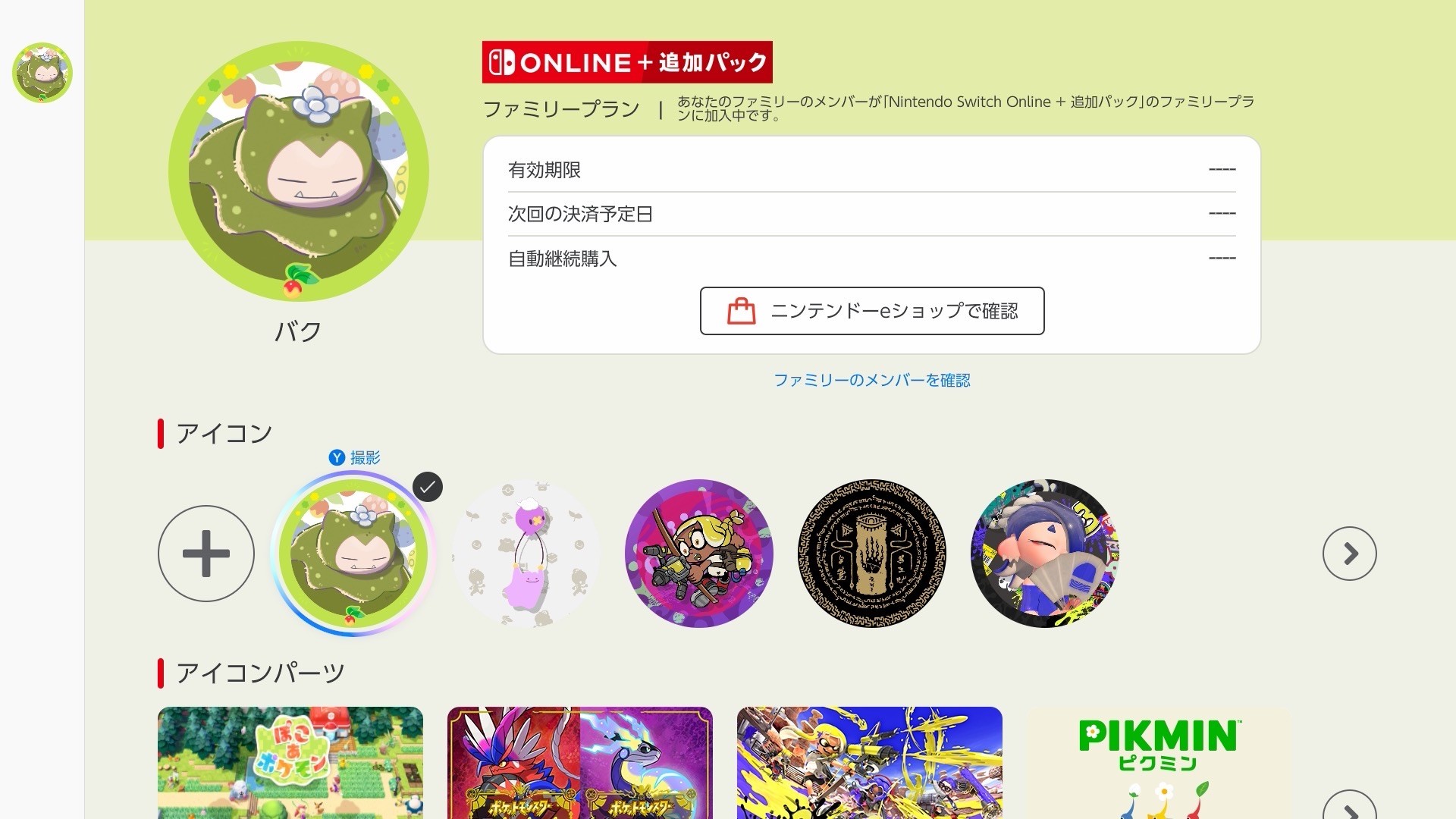Select the highlighted Snorlax icon in list
The width and height of the screenshot is (1456, 819).
point(353,554)
